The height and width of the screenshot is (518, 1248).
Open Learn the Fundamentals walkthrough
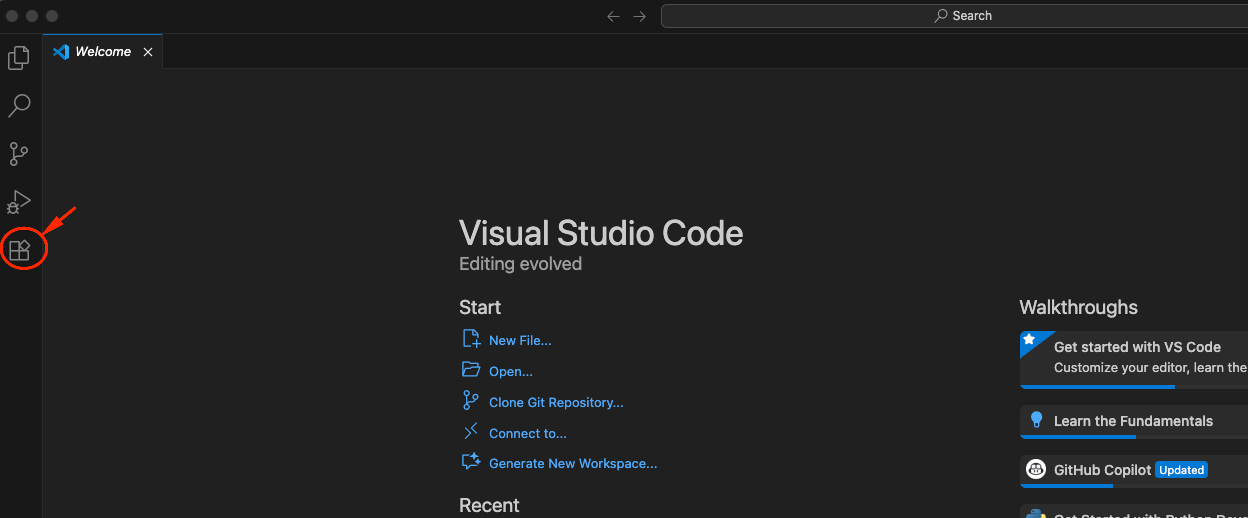pos(1134,421)
